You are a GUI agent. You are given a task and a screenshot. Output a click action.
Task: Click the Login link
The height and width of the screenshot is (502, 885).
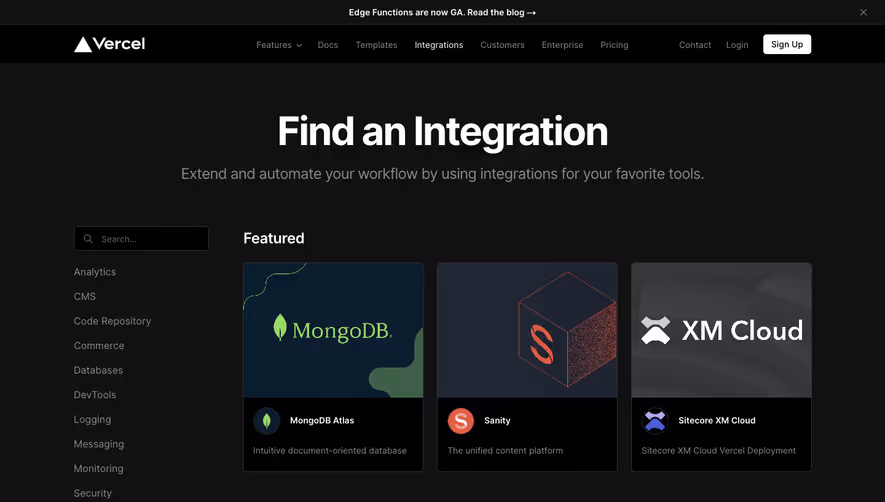click(x=737, y=45)
